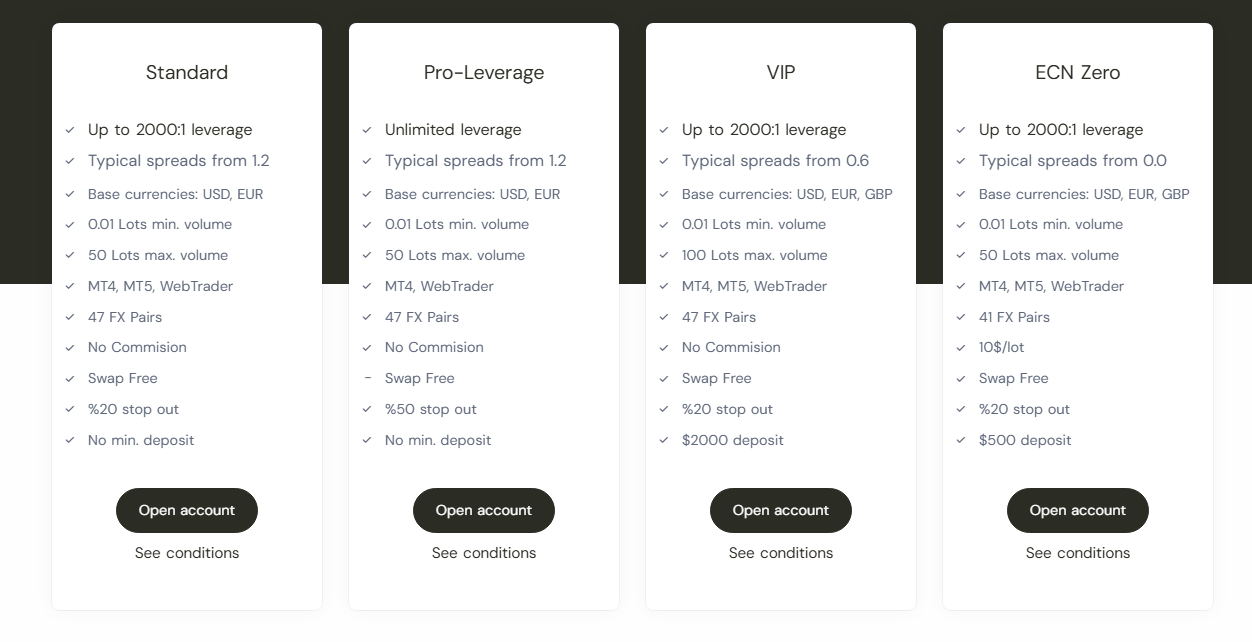View See conditions link for Standard

coord(187,553)
